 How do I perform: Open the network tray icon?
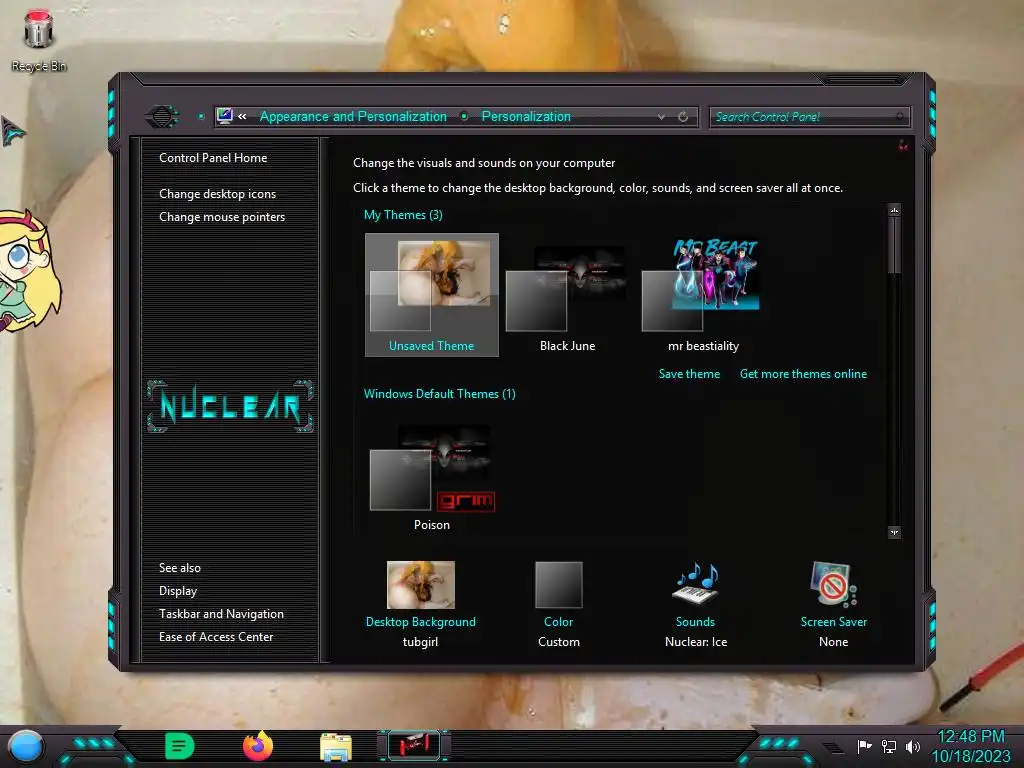click(888, 746)
